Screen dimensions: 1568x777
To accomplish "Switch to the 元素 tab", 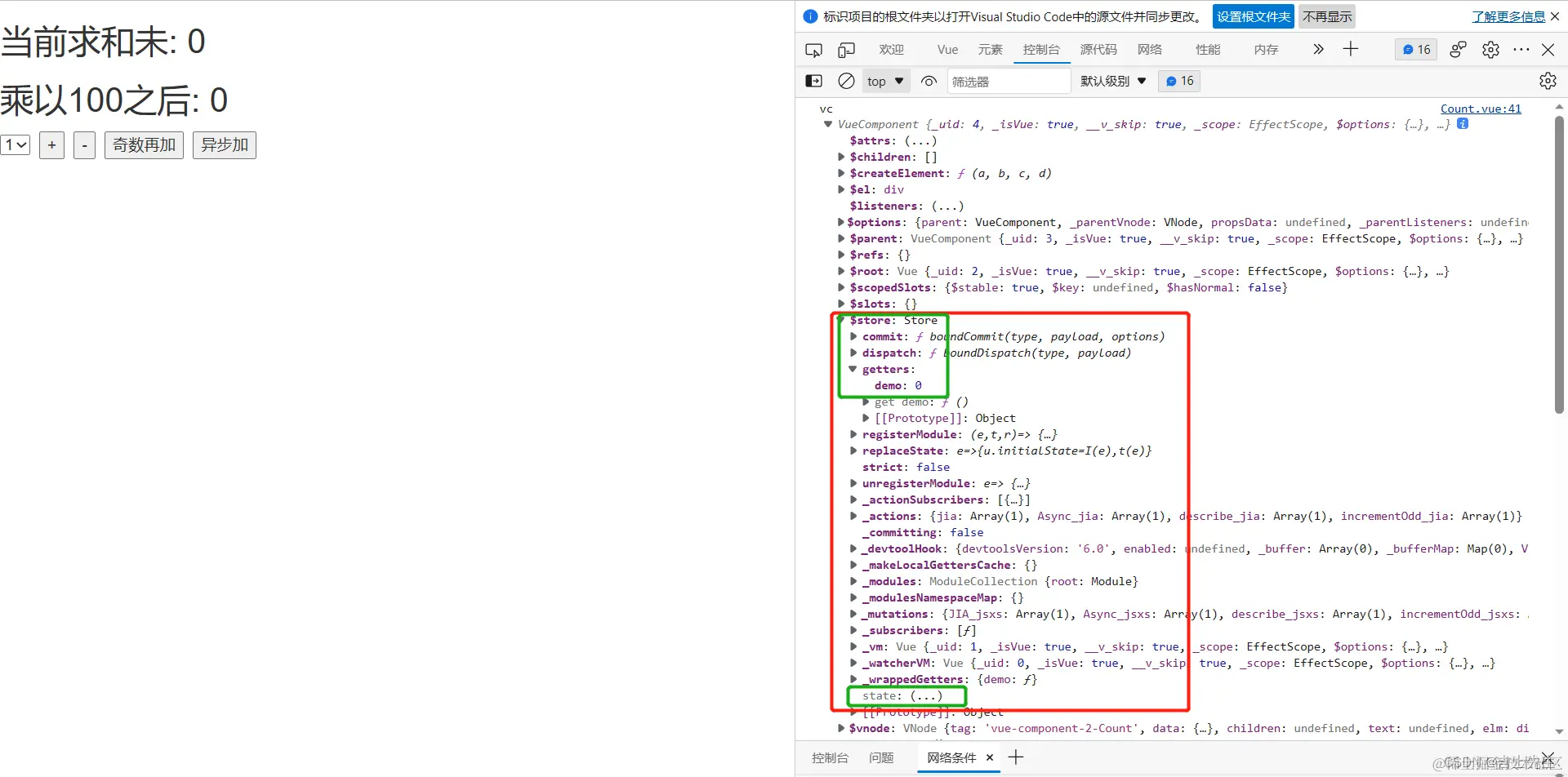I will coord(990,50).
